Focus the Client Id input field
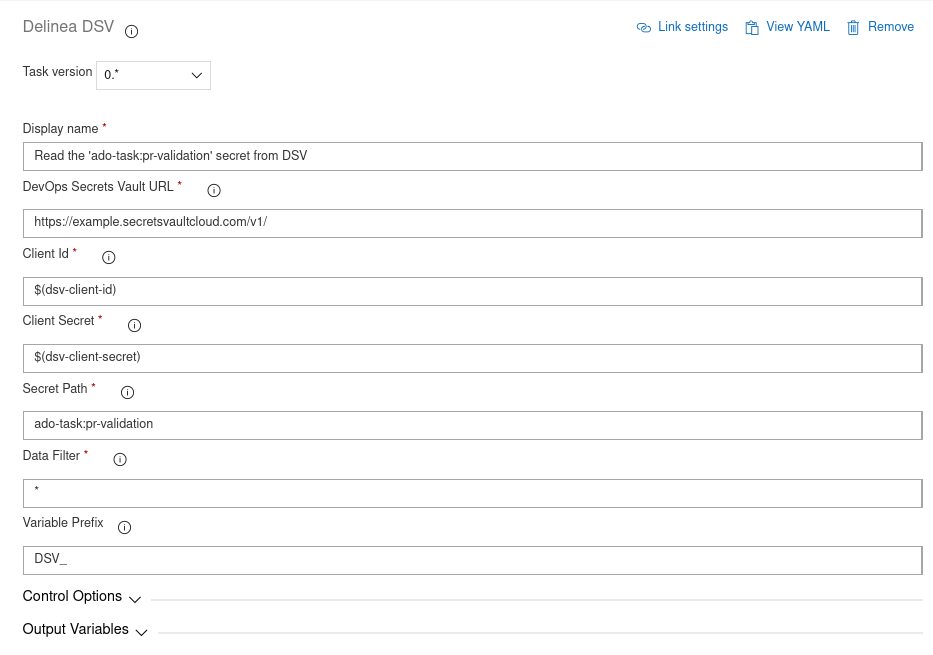 click(x=472, y=291)
